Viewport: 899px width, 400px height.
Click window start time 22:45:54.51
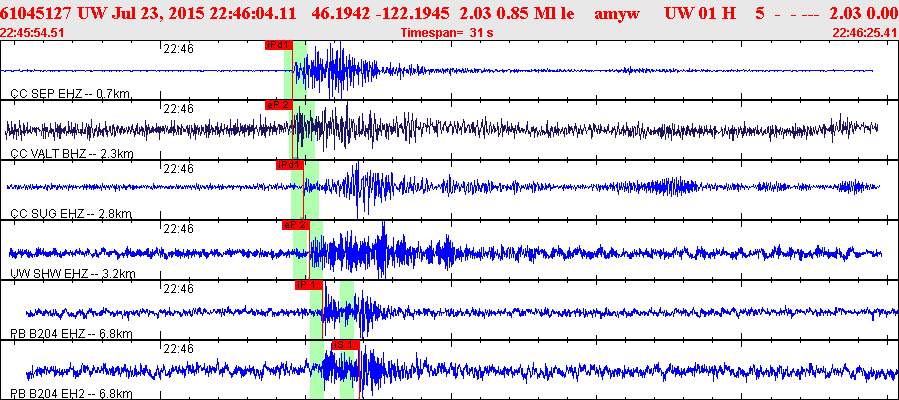point(32,33)
